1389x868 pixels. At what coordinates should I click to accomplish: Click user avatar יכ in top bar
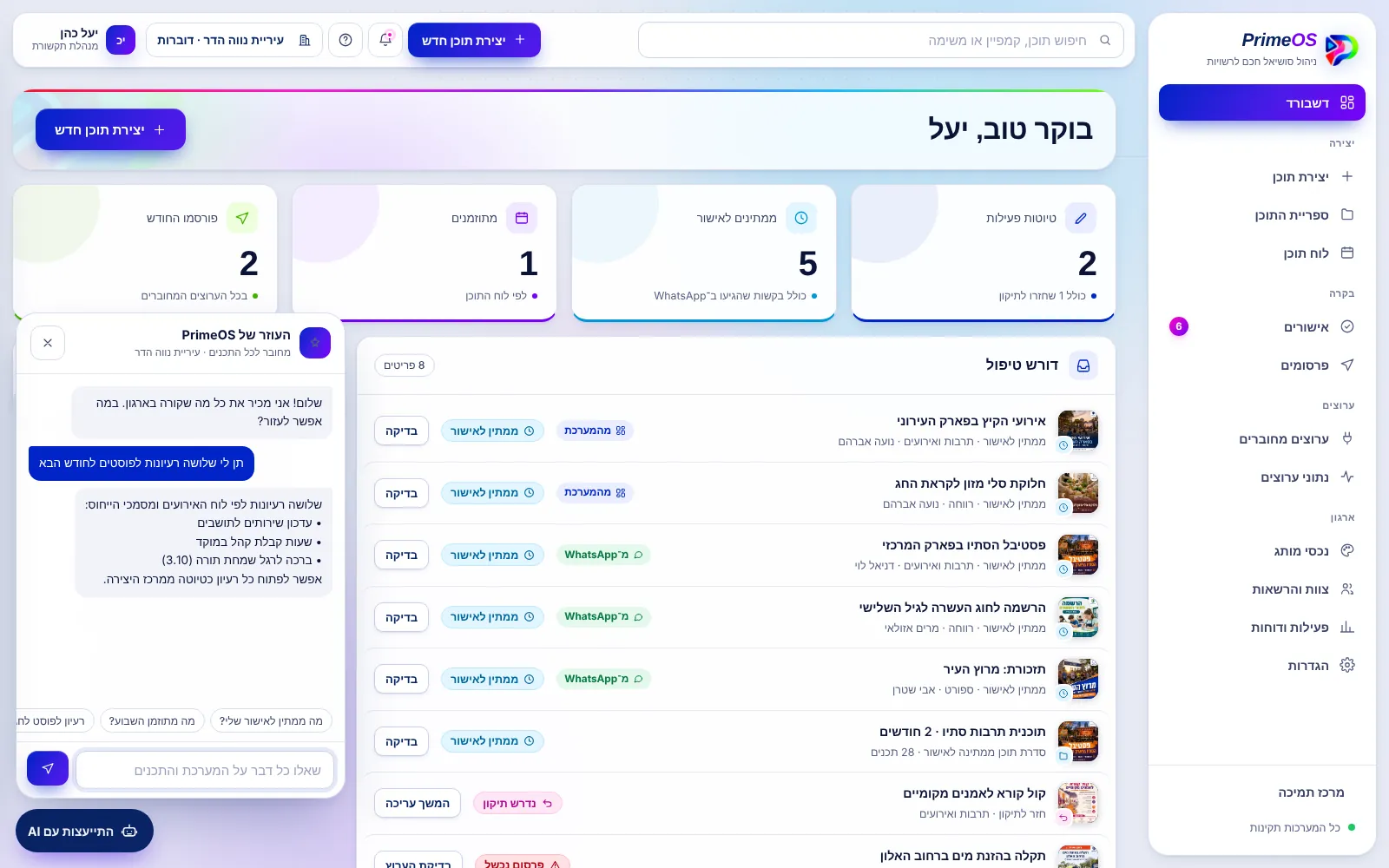[121, 40]
